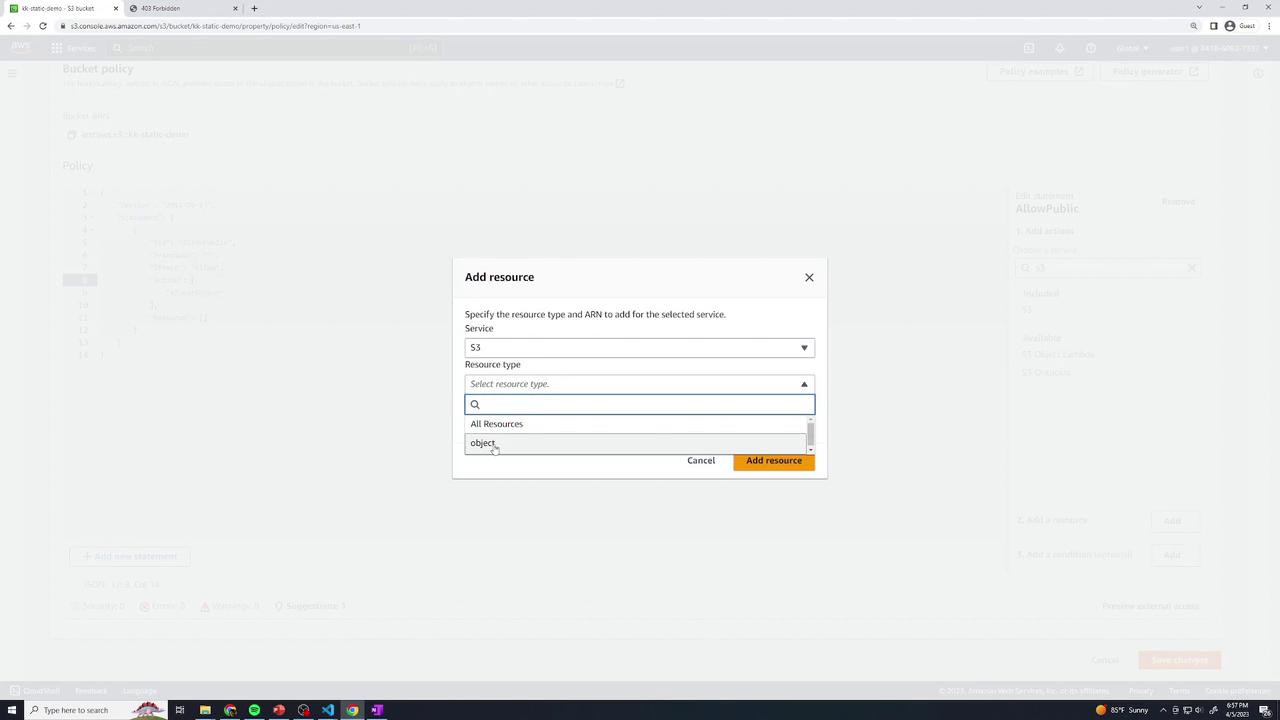This screenshot has height=720, width=1280.
Task: Toggle the browser side panel icon
Action: [1213, 26]
